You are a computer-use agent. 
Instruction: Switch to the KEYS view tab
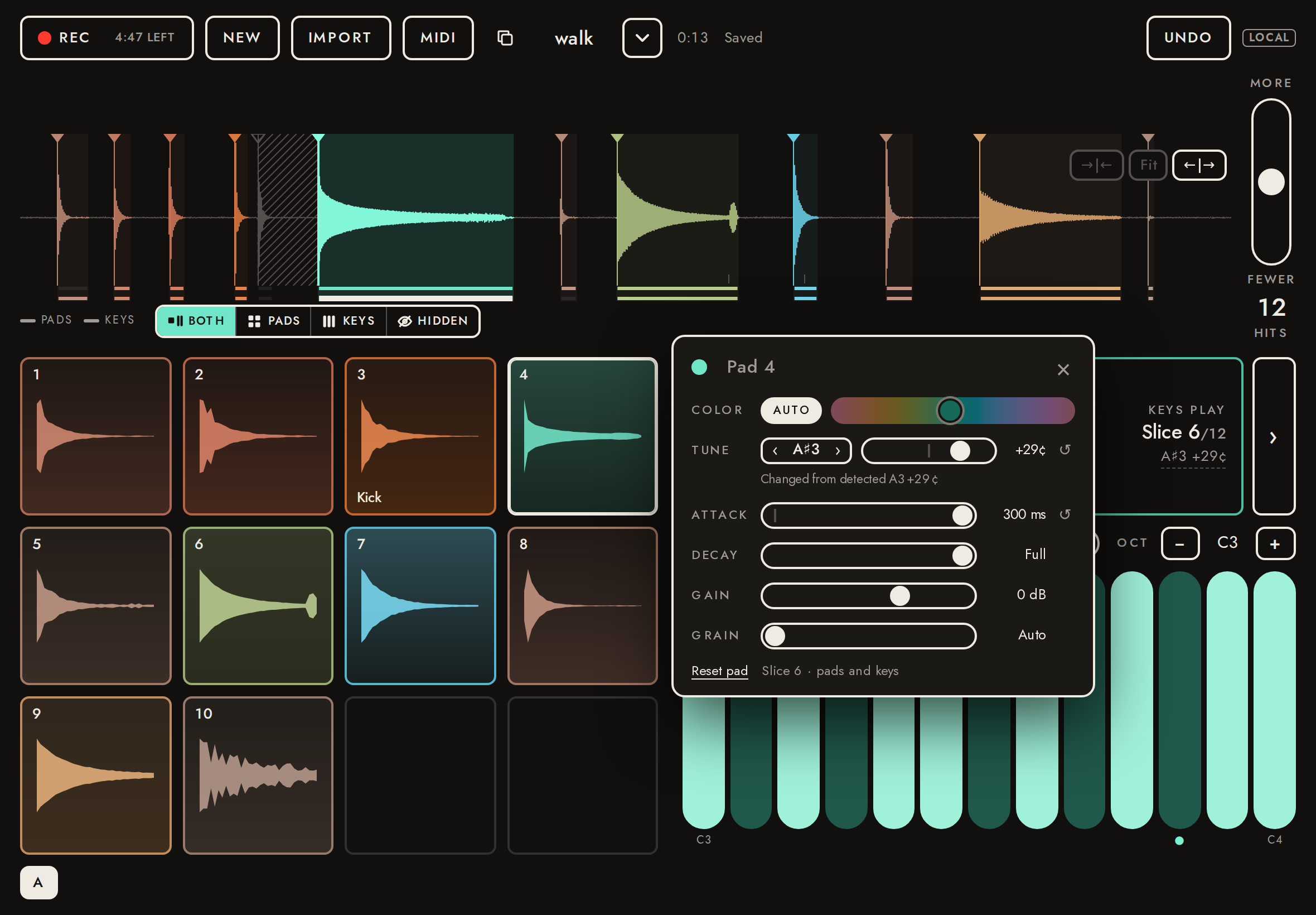pos(349,321)
